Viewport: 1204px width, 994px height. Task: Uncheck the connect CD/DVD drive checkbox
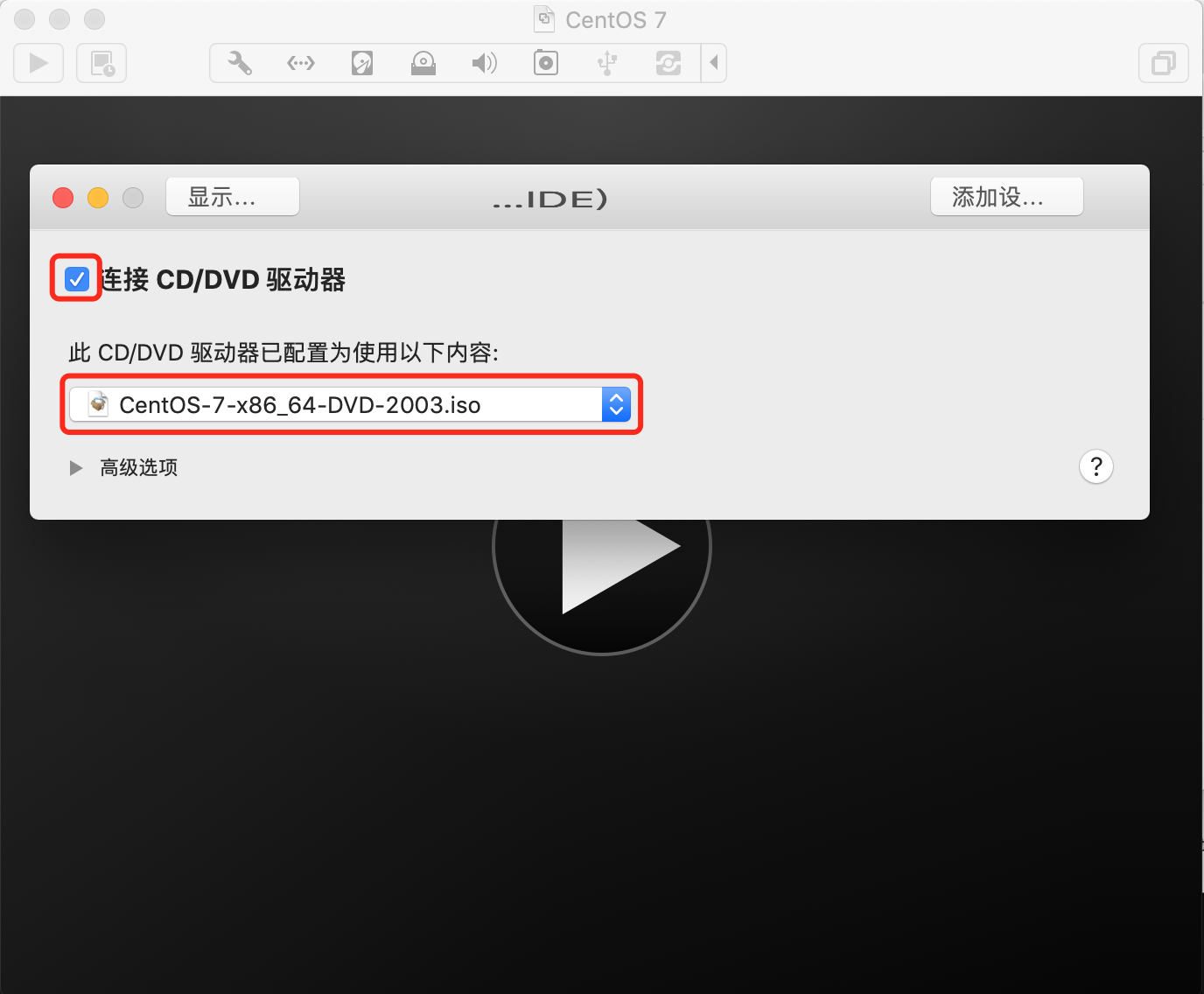(77, 279)
